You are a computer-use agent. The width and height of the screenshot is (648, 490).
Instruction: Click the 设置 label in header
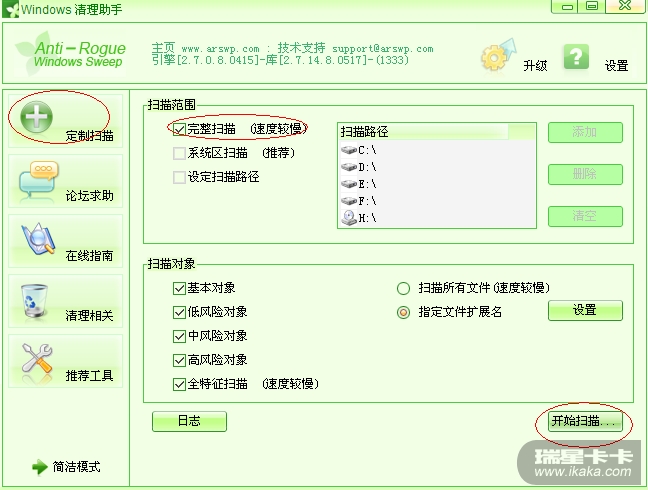(x=617, y=66)
